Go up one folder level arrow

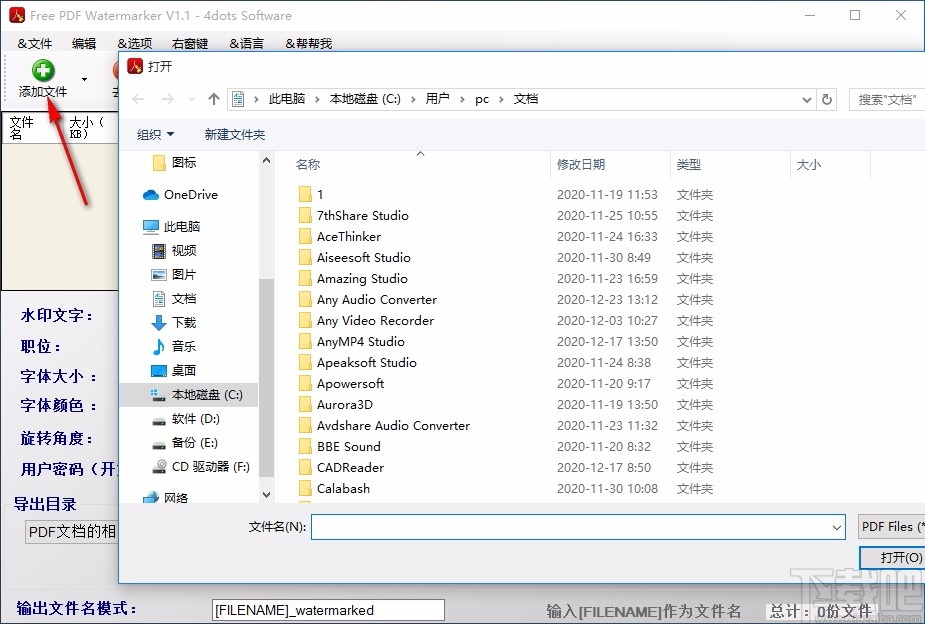[214, 99]
